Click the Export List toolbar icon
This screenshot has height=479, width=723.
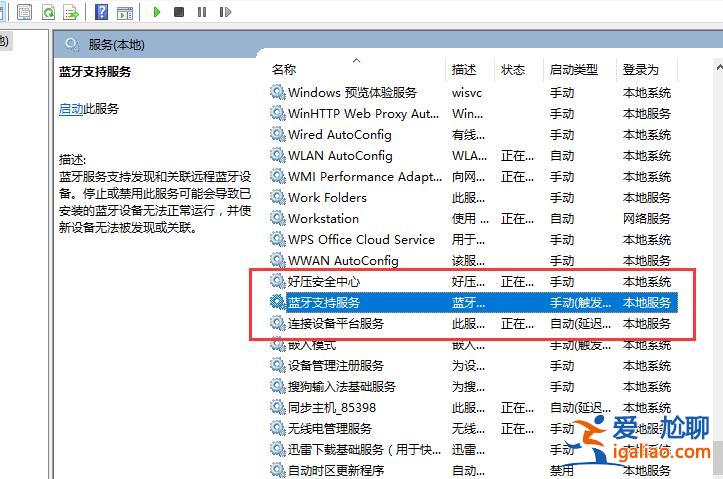point(71,12)
